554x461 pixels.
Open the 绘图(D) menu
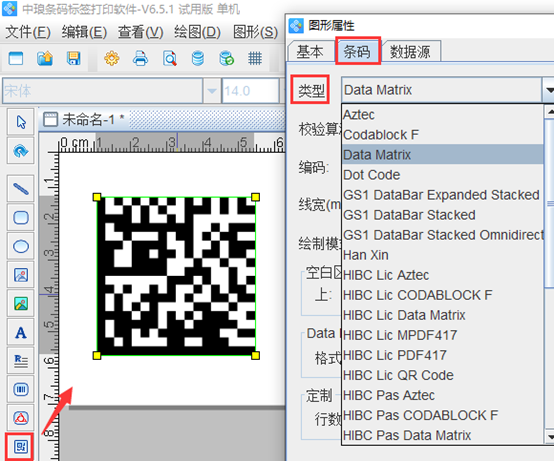click(x=197, y=32)
